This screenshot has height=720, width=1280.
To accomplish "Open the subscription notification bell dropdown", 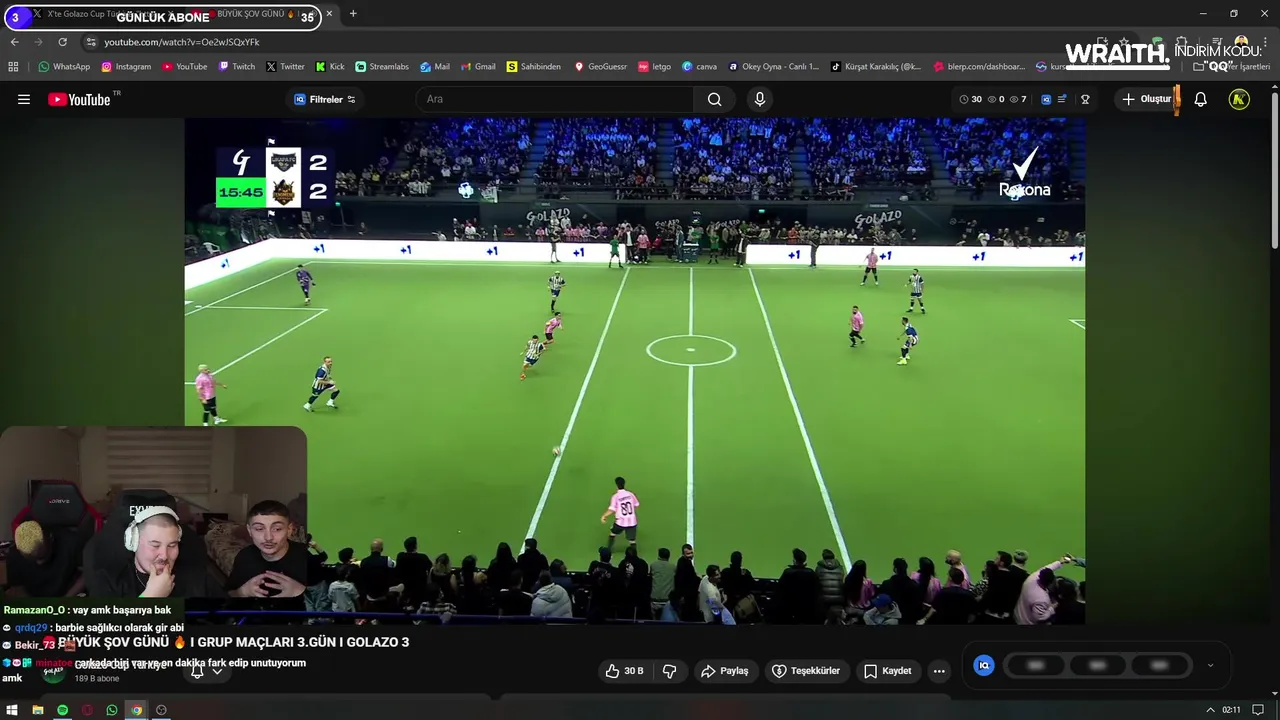I will (x=206, y=671).
